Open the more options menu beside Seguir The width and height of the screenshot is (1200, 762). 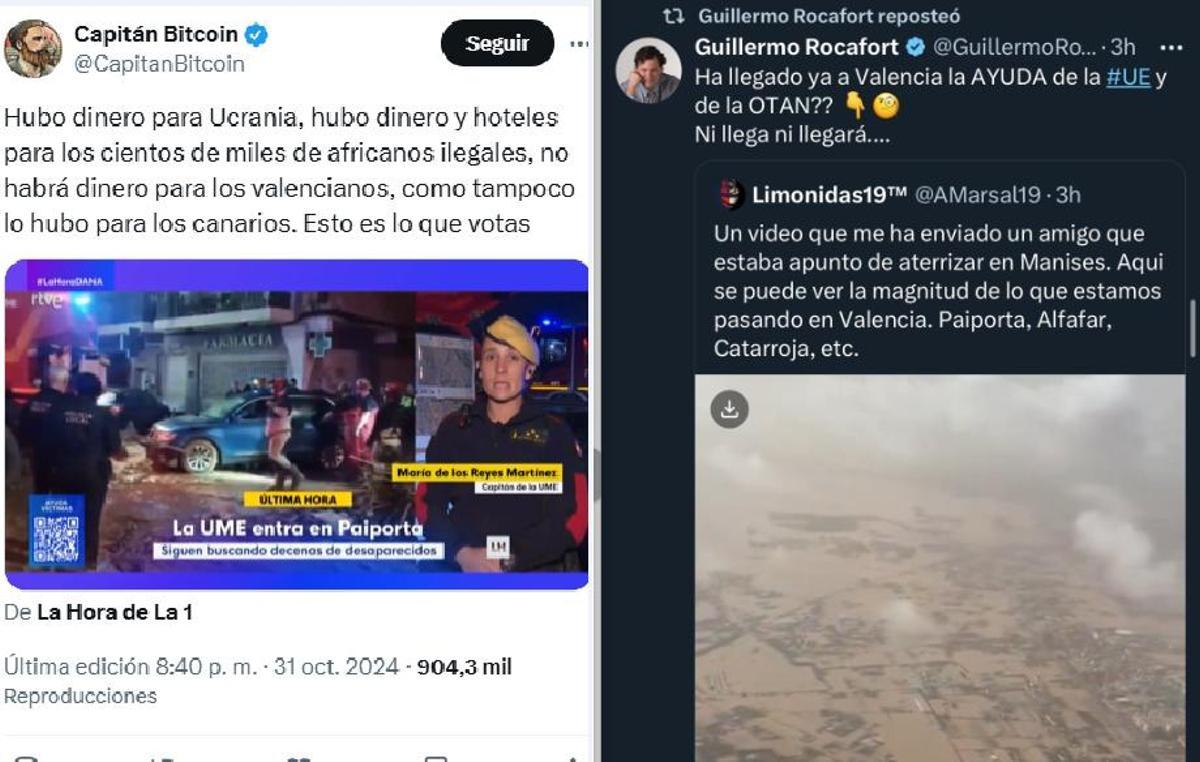[x=579, y=44]
